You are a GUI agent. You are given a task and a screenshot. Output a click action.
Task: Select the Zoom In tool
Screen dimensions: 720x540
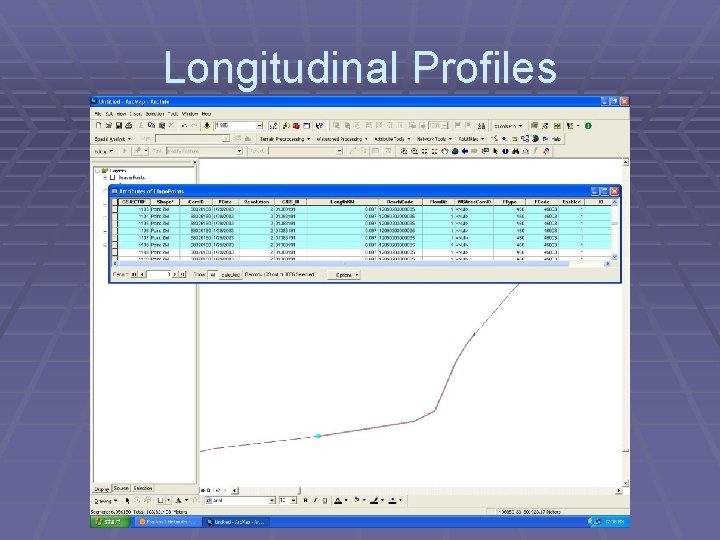(404, 151)
